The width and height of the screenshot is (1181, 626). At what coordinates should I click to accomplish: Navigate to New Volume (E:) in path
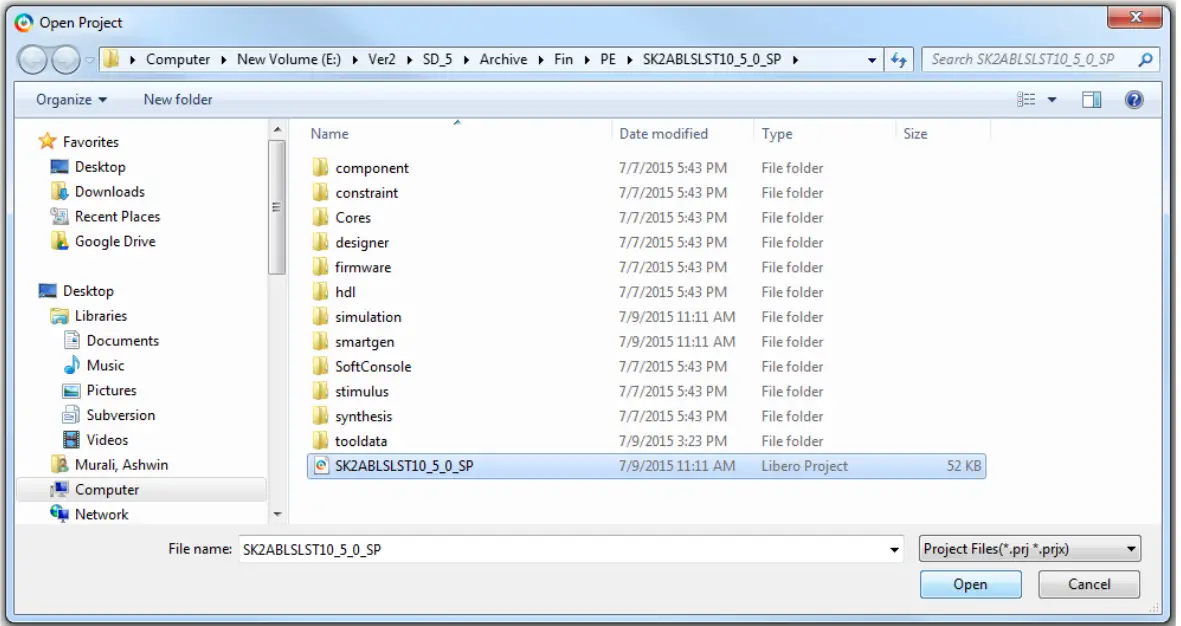click(x=289, y=60)
